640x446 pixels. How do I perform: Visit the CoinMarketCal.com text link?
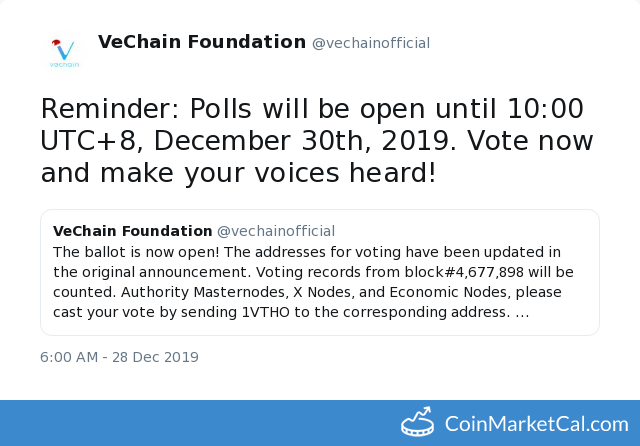tap(537, 424)
